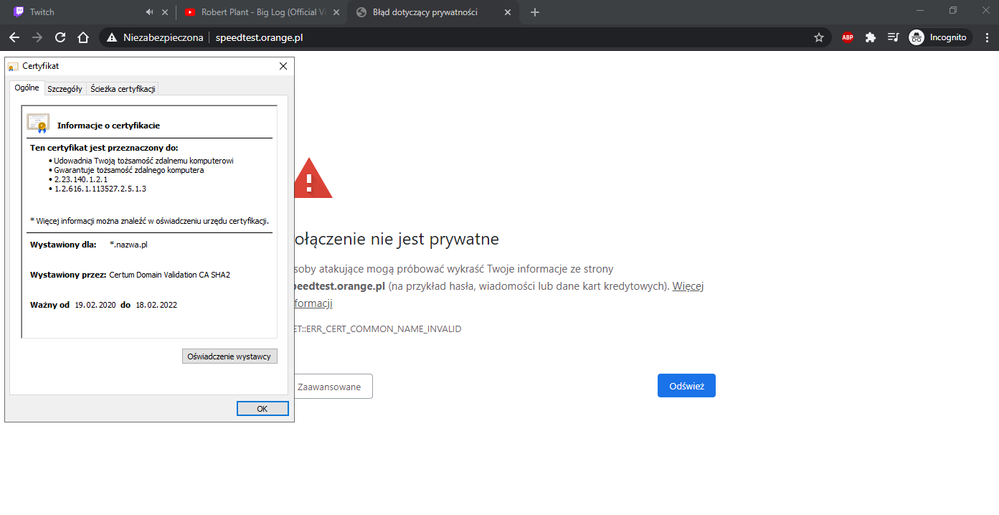
Task: Open the extensions puzzle icon
Action: point(870,37)
